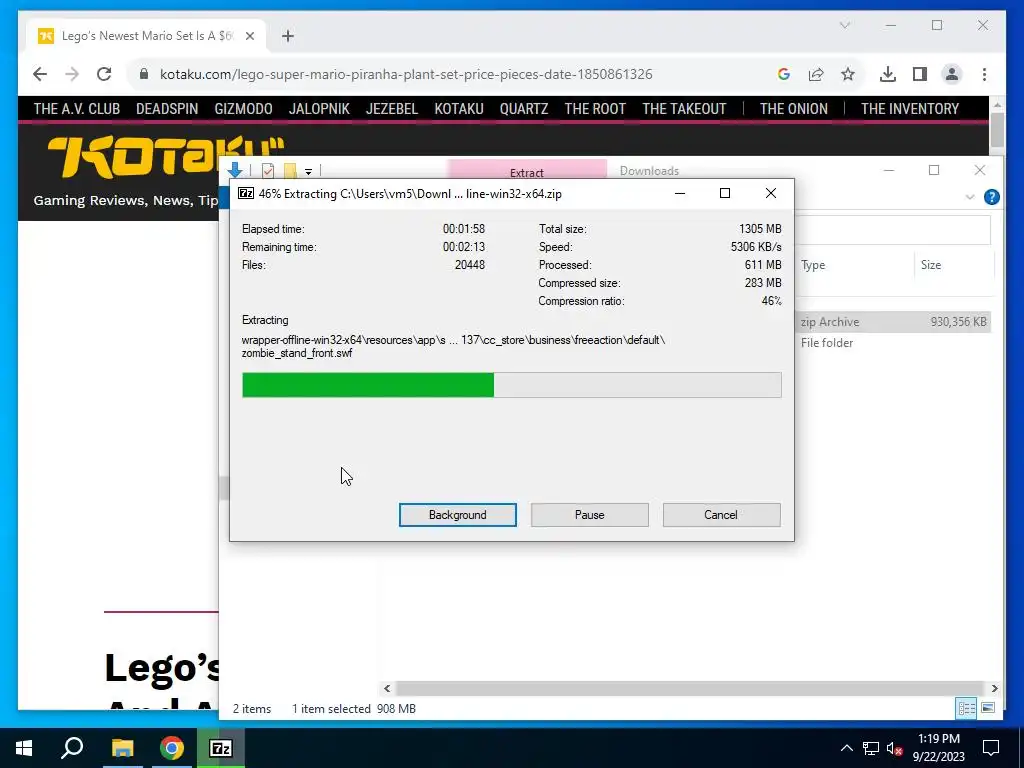Open THE TAKEOUT nav link

click(x=684, y=108)
